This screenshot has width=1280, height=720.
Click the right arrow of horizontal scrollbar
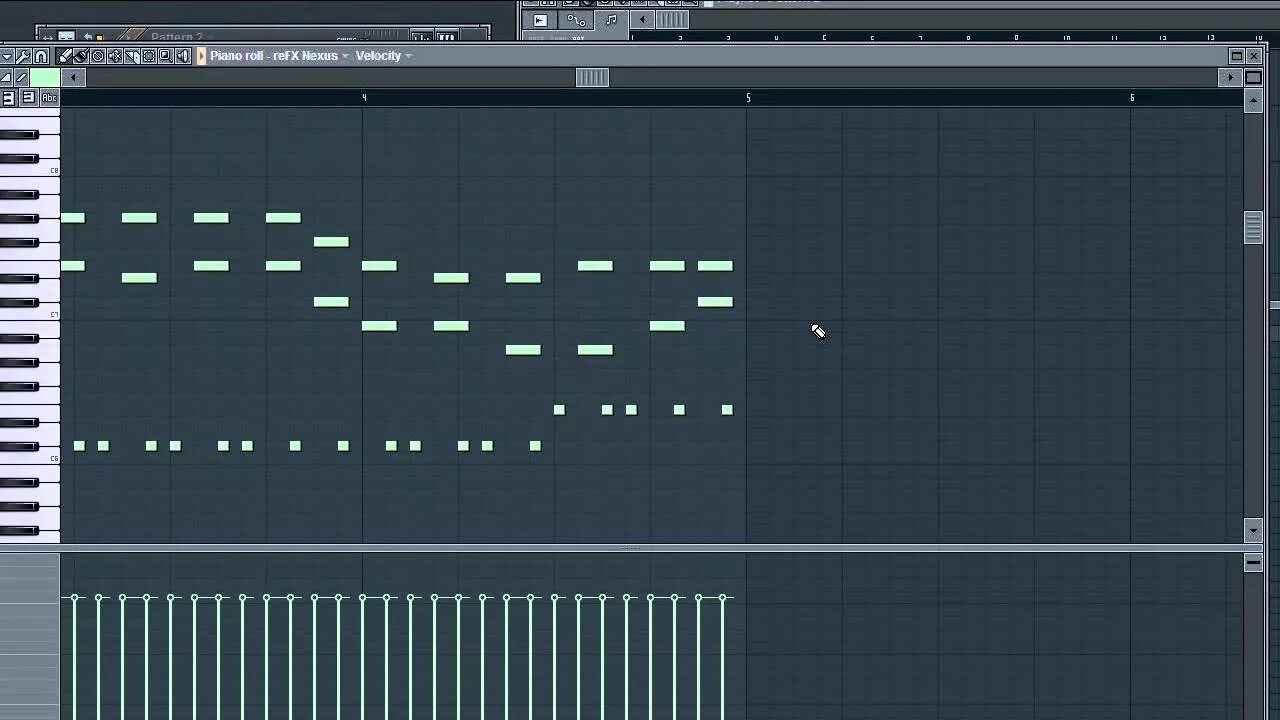[1231, 78]
